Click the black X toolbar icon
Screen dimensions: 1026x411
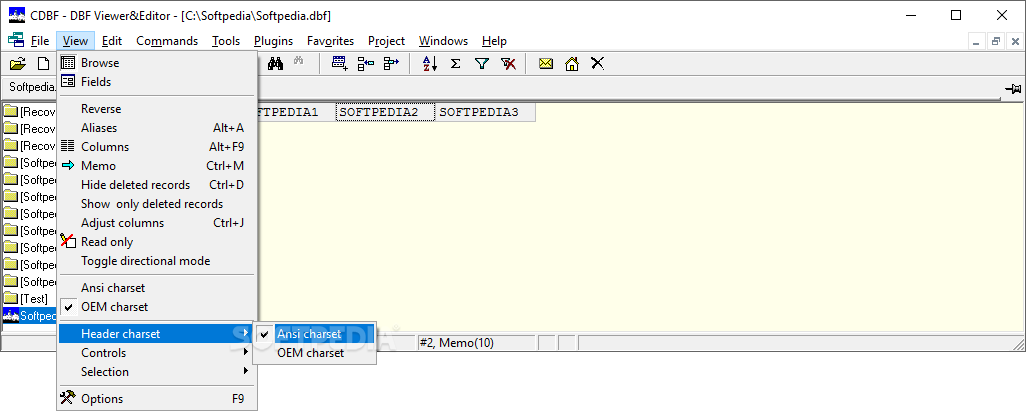point(597,63)
